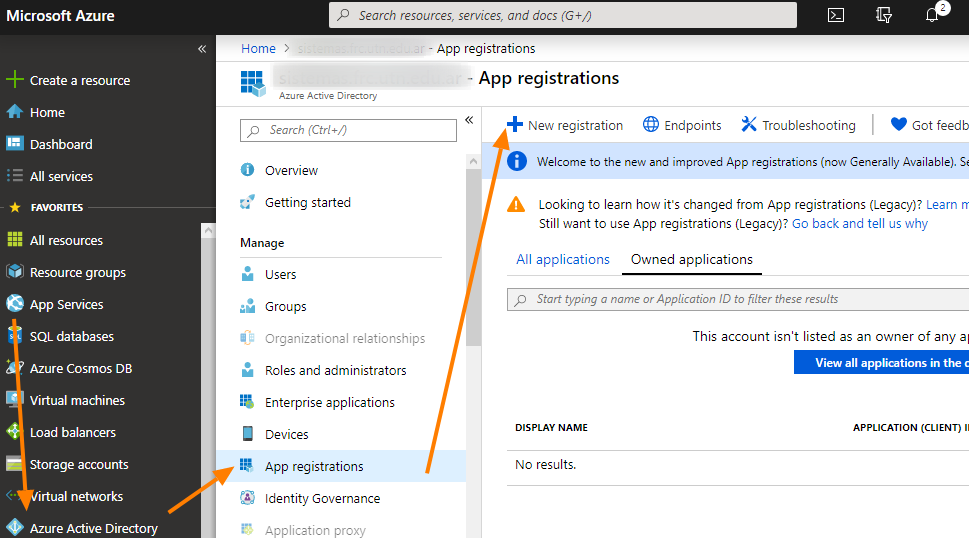The width and height of the screenshot is (969, 538).
Task: Click the FAVORITES section label
Action: [x=57, y=208]
